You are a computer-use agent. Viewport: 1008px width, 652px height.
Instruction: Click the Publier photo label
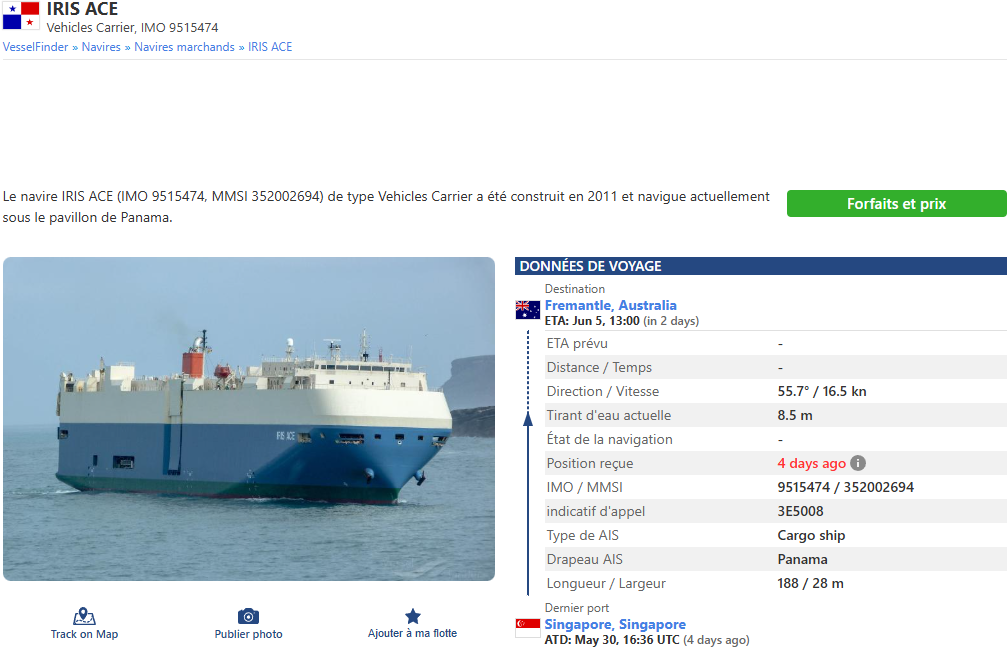[248, 634]
